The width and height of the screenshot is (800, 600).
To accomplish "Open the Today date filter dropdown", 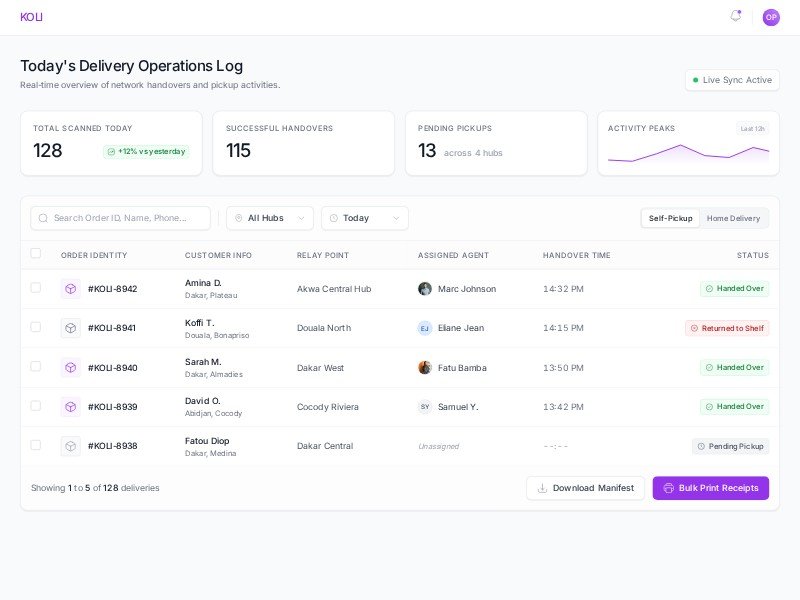I will pos(364,218).
